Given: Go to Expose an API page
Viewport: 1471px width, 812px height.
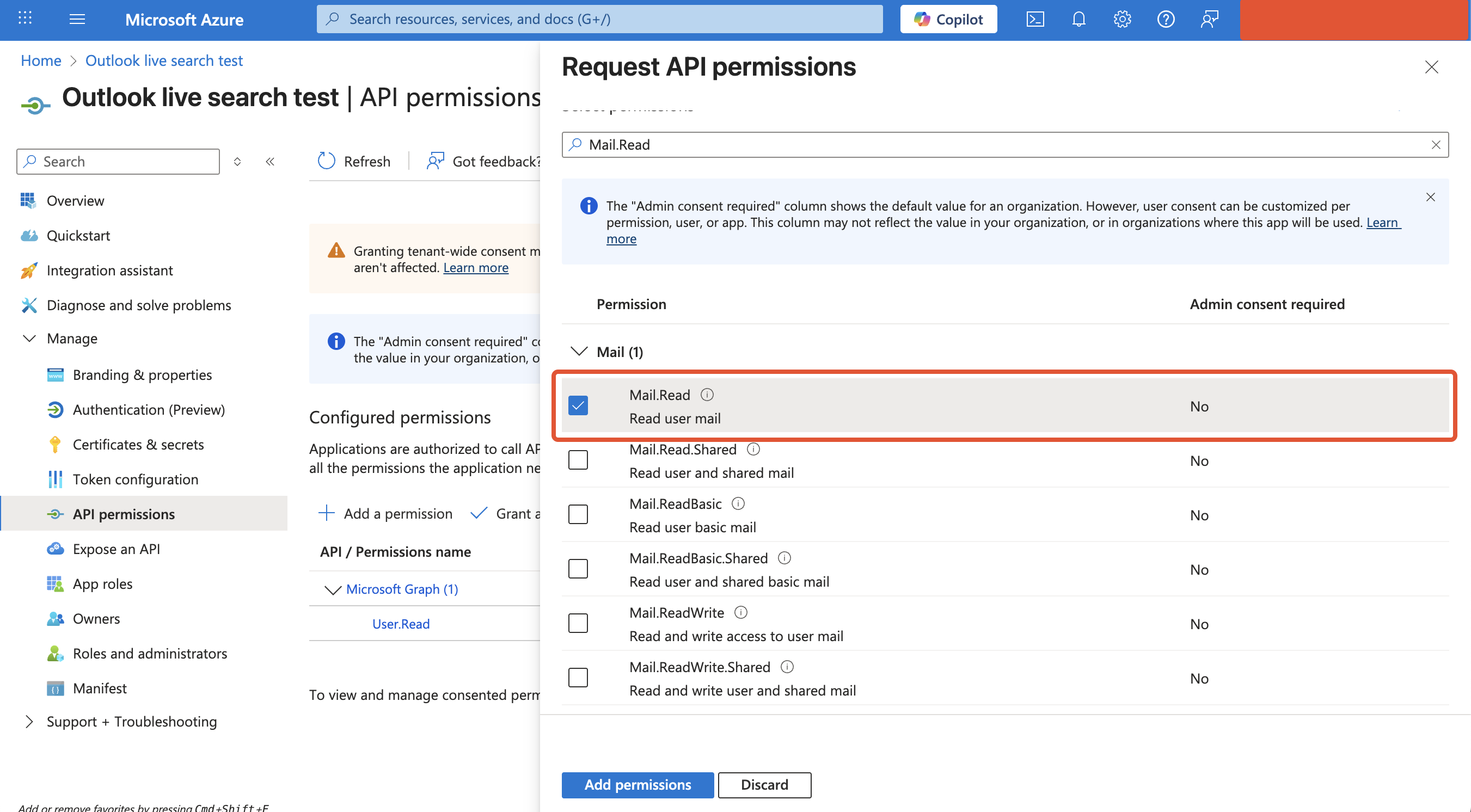Looking at the screenshot, I should (117, 549).
